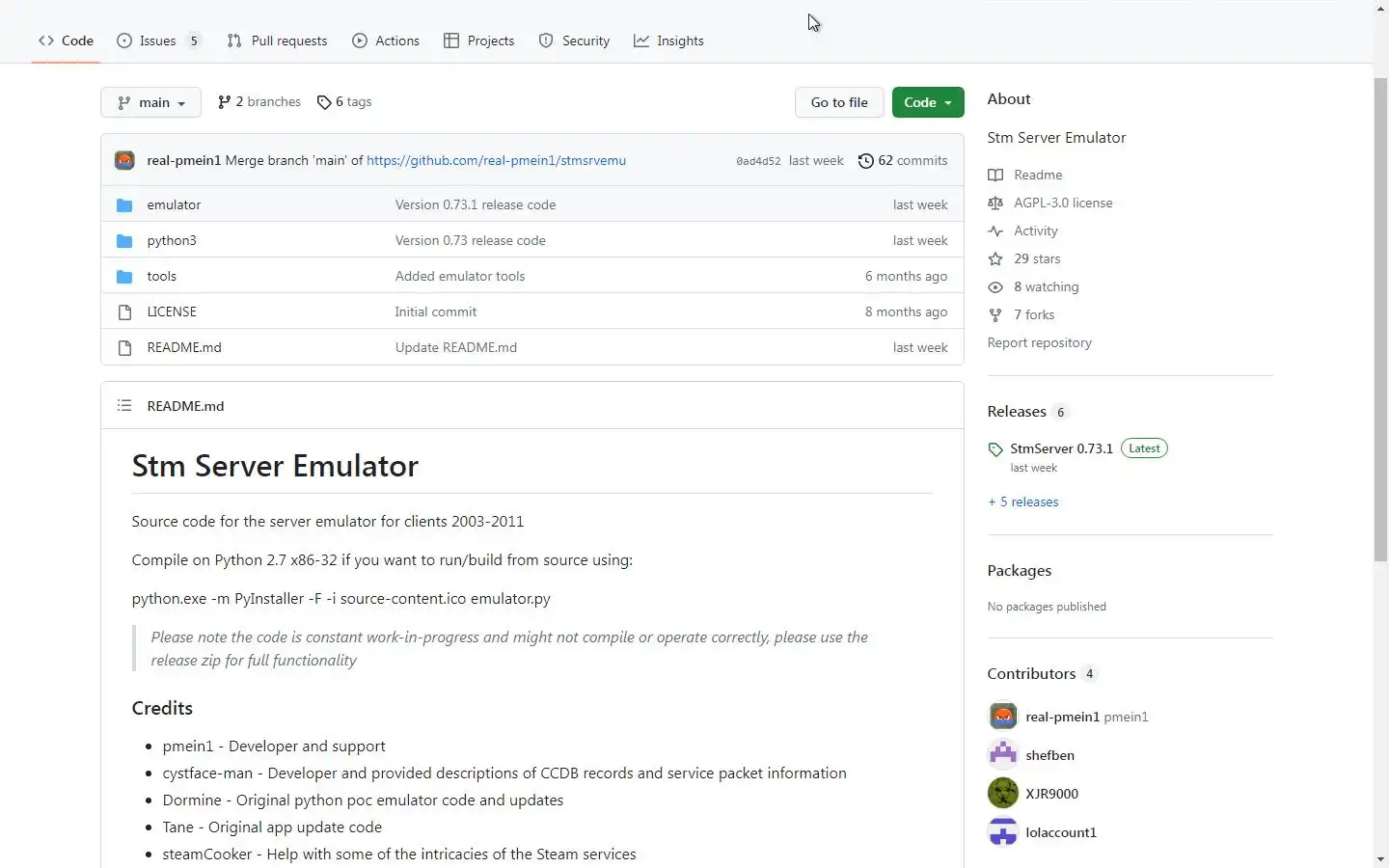This screenshot has width=1389, height=868.
Task: View the 7 forks link
Action: (1034, 314)
